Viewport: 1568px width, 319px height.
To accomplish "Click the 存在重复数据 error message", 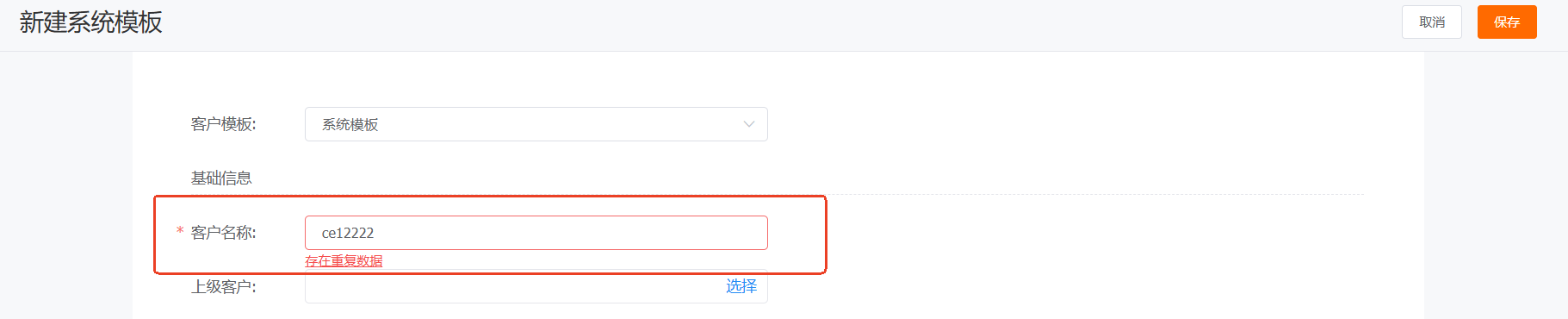I will [344, 261].
